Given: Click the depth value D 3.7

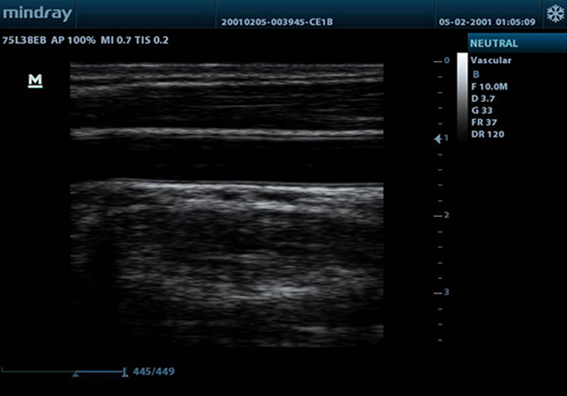Looking at the screenshot, I should click(483, 99).
